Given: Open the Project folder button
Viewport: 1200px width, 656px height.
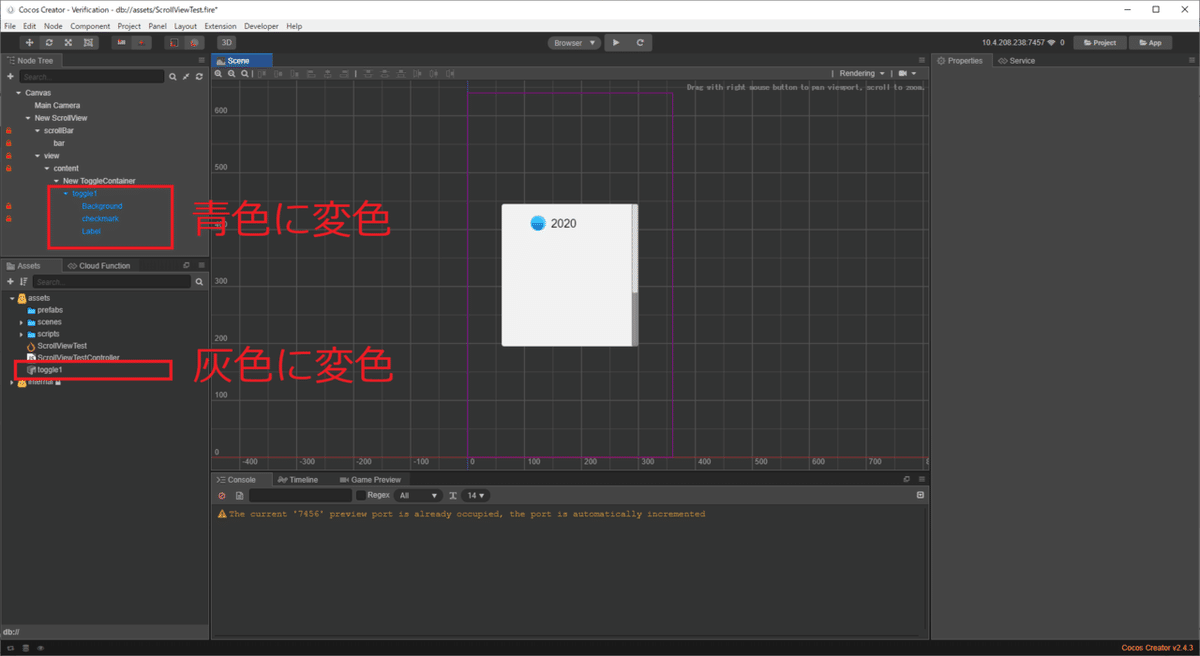Looking at the screenshot, I should pos(1100,43).
